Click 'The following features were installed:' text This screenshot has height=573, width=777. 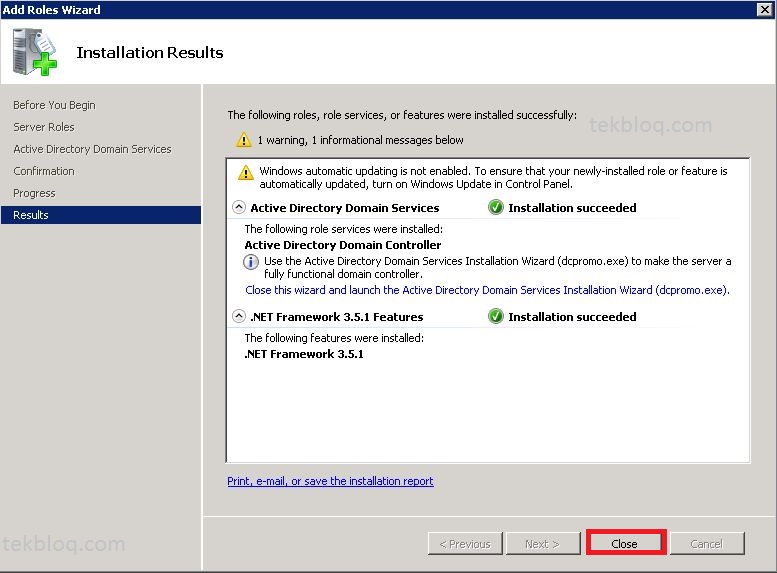tap(334, 338)
